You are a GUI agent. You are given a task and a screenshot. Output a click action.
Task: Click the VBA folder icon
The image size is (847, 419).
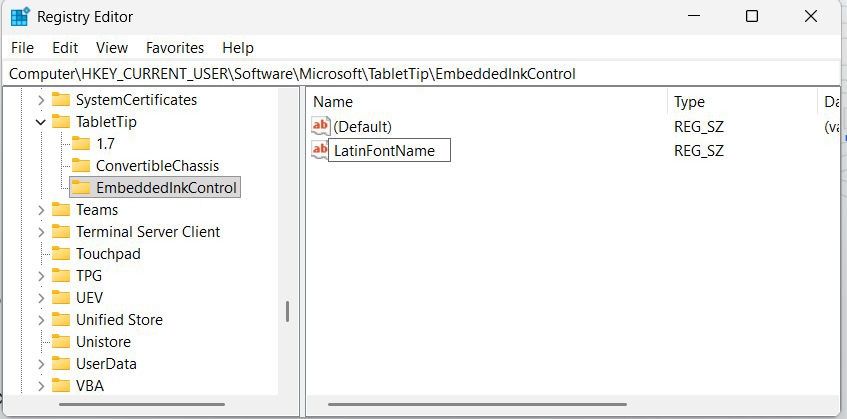[x=61, y=386]
